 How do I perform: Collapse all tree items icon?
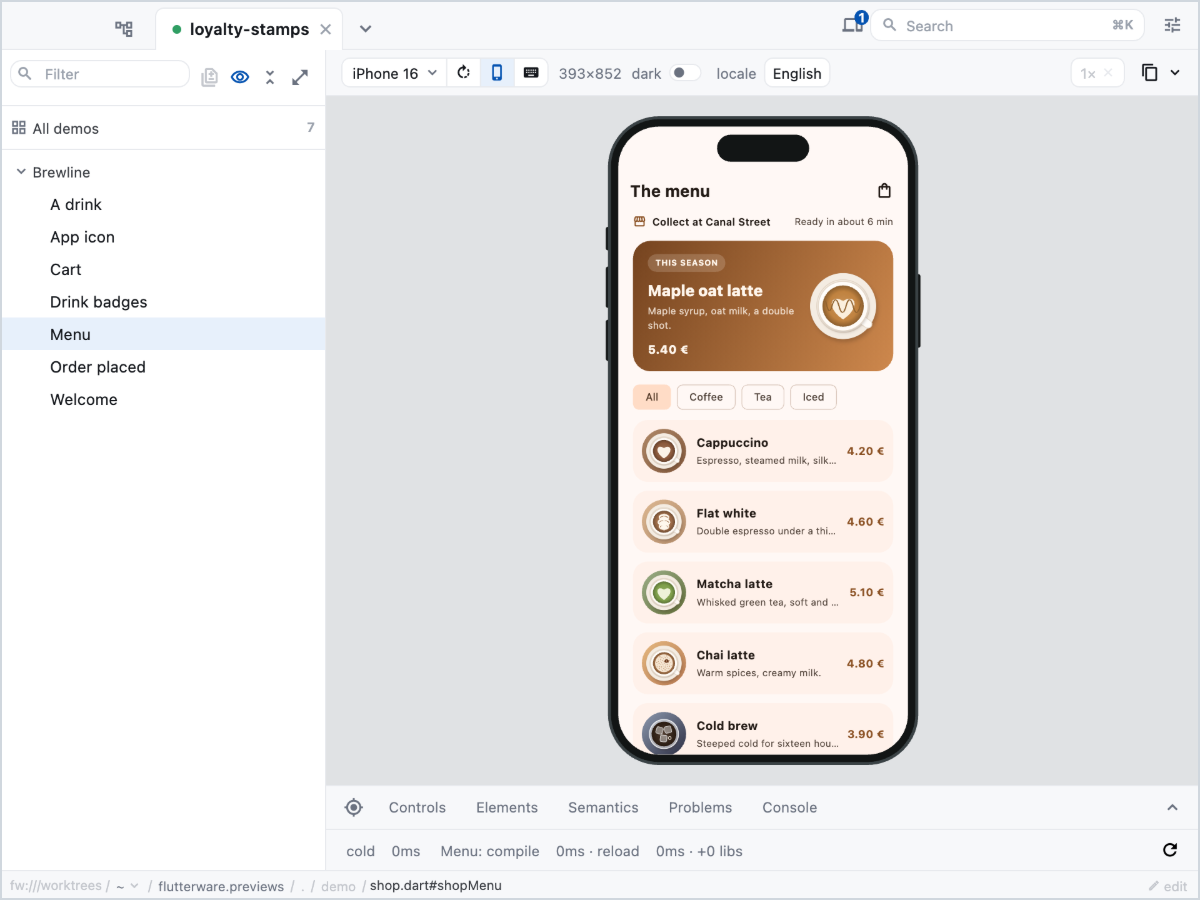coord(269,77)
